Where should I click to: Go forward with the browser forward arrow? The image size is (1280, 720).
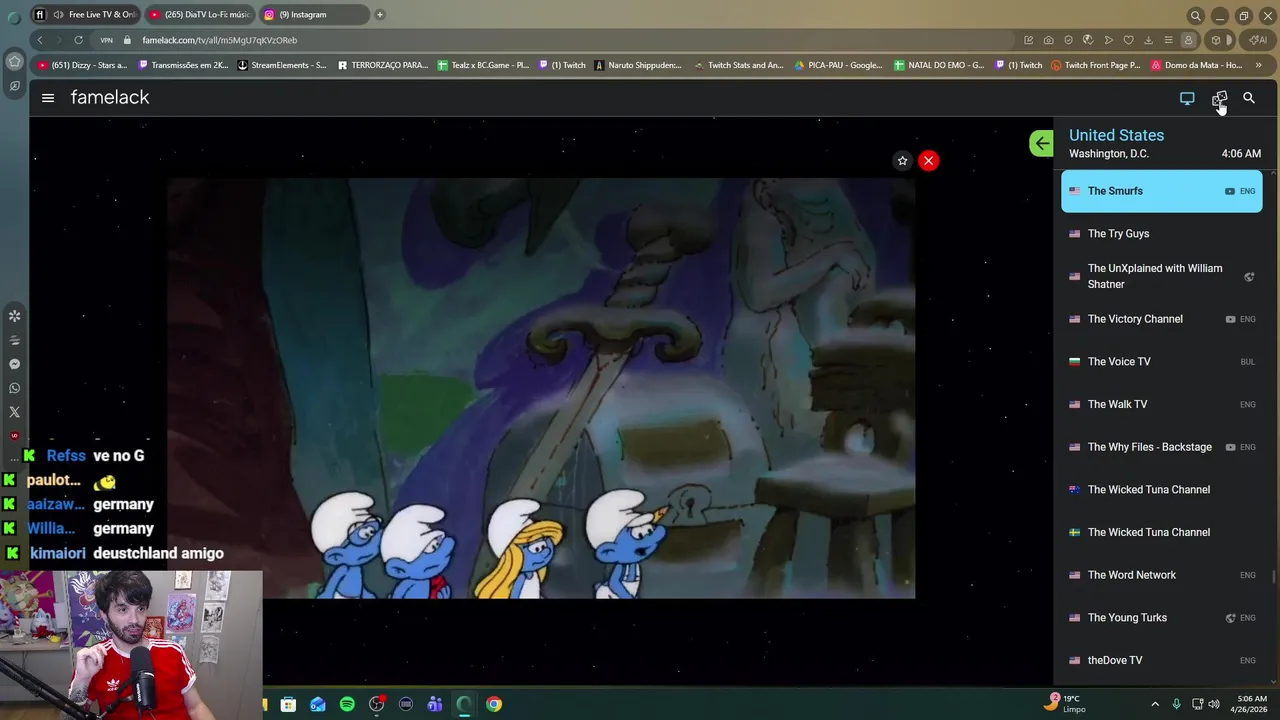59,40
